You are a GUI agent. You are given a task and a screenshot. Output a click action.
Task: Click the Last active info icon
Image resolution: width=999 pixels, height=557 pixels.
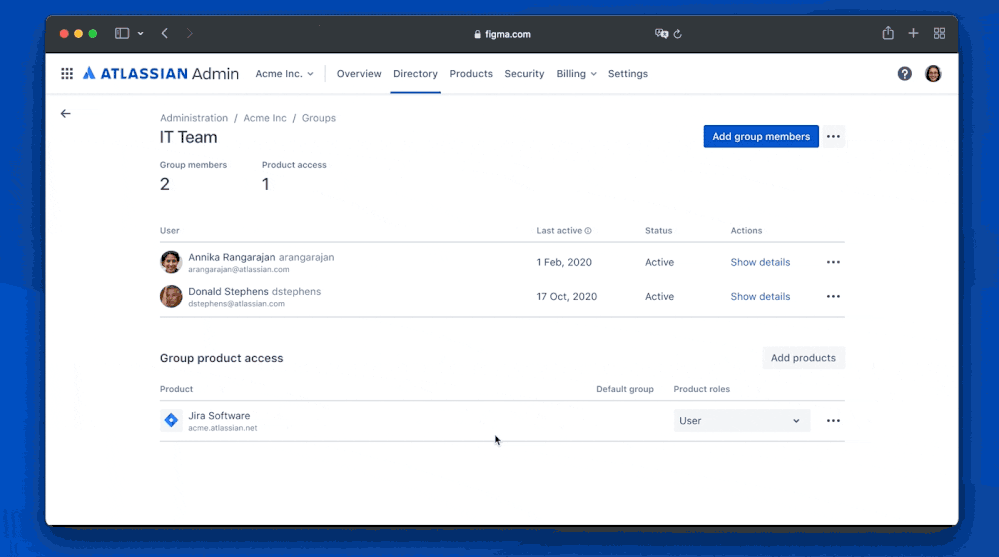click(x=588, y=231)
